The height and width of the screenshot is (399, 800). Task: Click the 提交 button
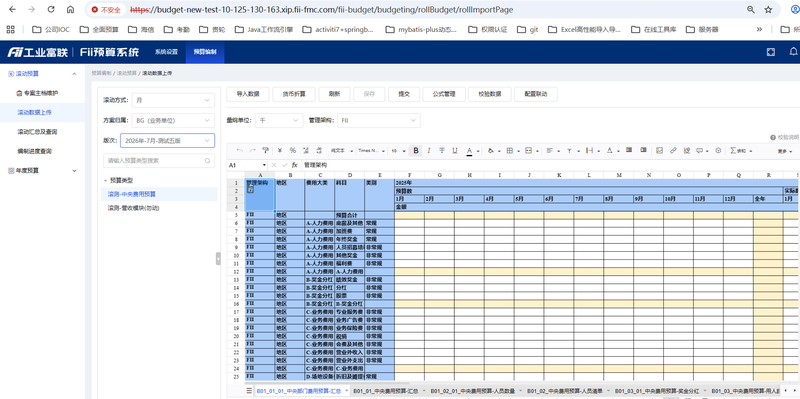tap(404, 94)
